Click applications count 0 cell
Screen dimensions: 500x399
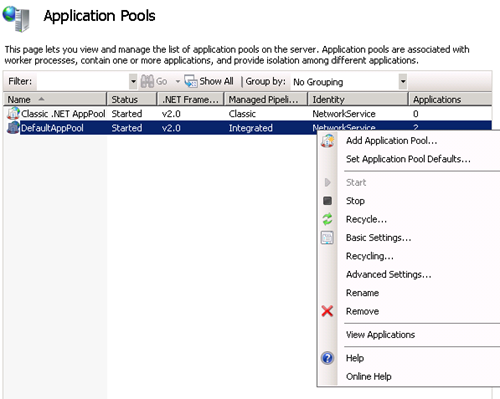pos(416,114)
